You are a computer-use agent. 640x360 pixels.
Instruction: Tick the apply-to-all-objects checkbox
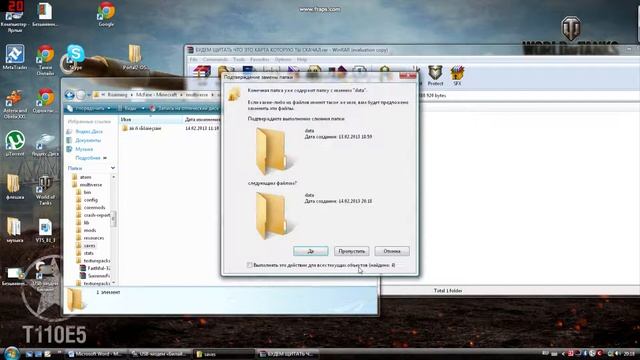[249, 265]
